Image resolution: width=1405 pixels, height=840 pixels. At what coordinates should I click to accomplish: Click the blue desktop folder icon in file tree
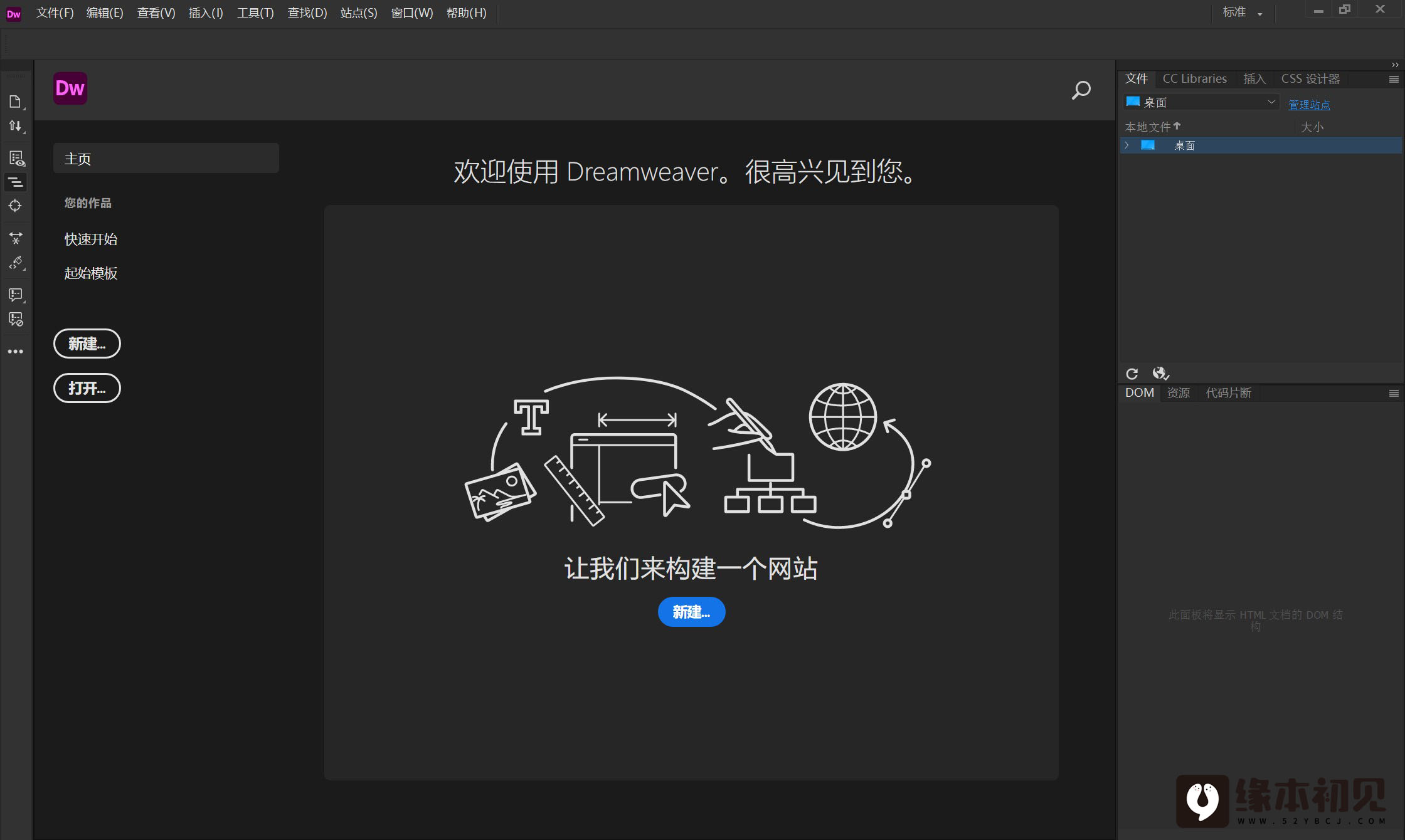pyautogui.click(x=1147, y=145)
